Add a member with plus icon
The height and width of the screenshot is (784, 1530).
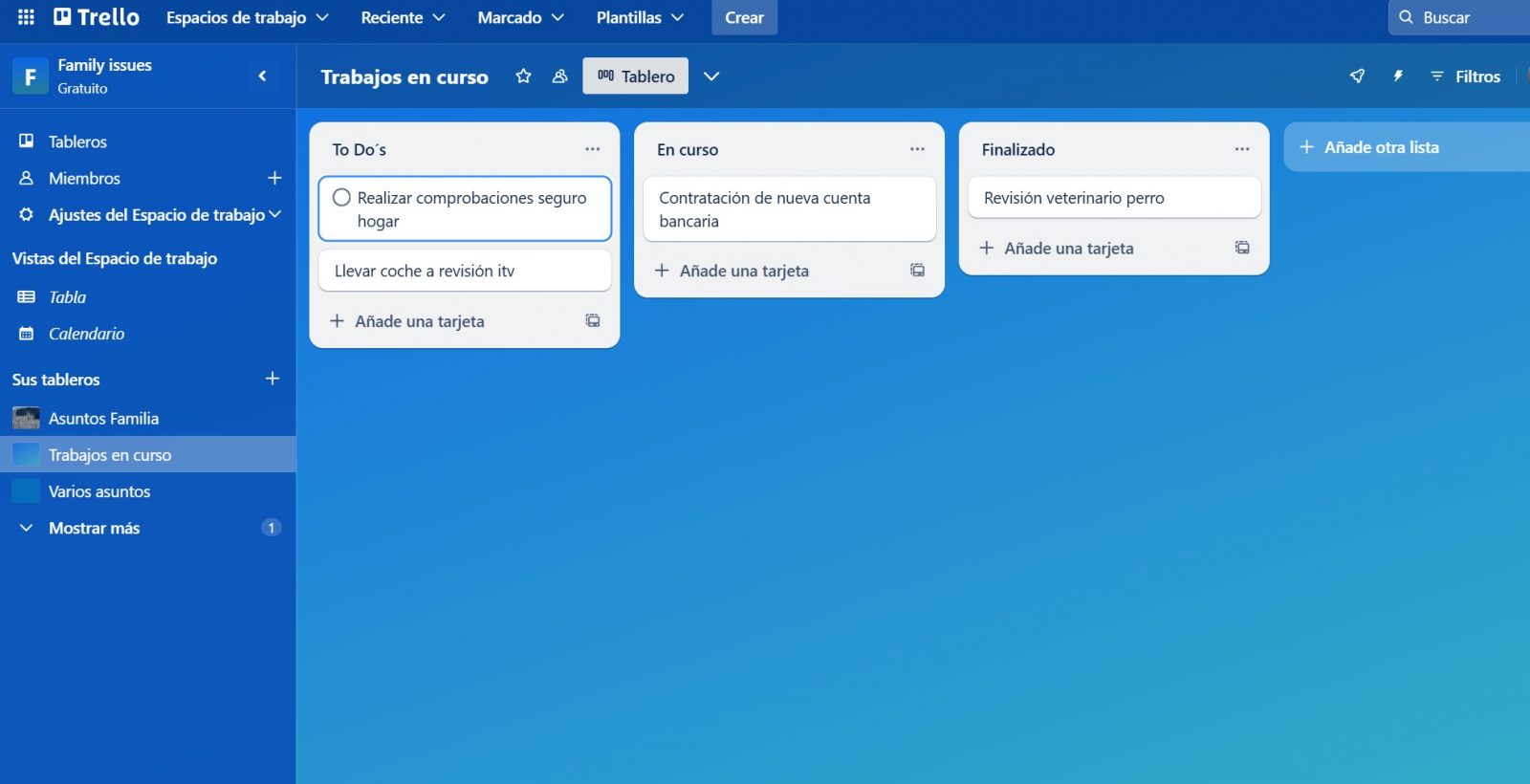274,178
